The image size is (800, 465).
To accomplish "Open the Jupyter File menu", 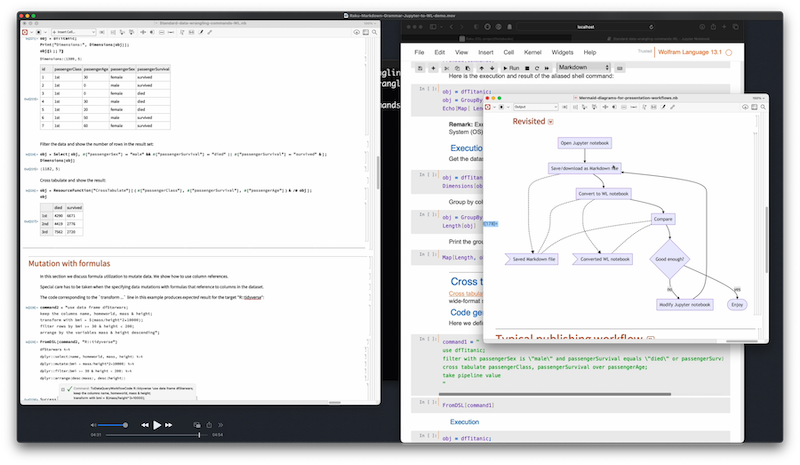I will pyautogui.click(x=419, y=52).
